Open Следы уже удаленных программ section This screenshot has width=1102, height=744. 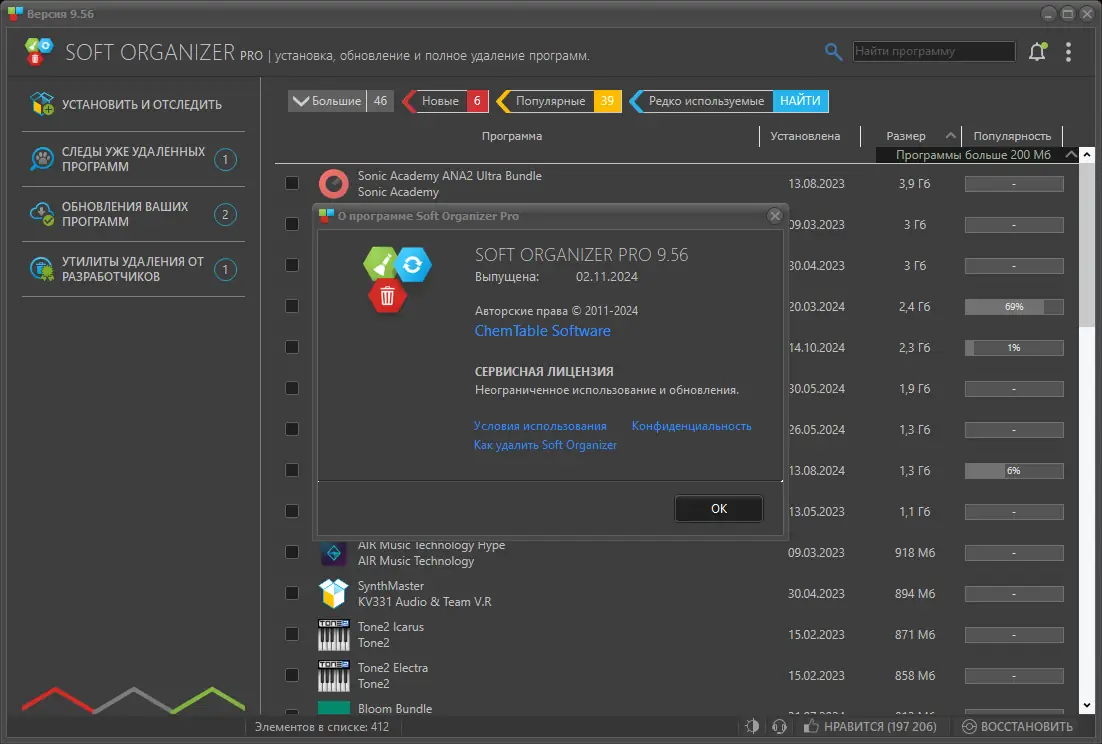[134, 159]
